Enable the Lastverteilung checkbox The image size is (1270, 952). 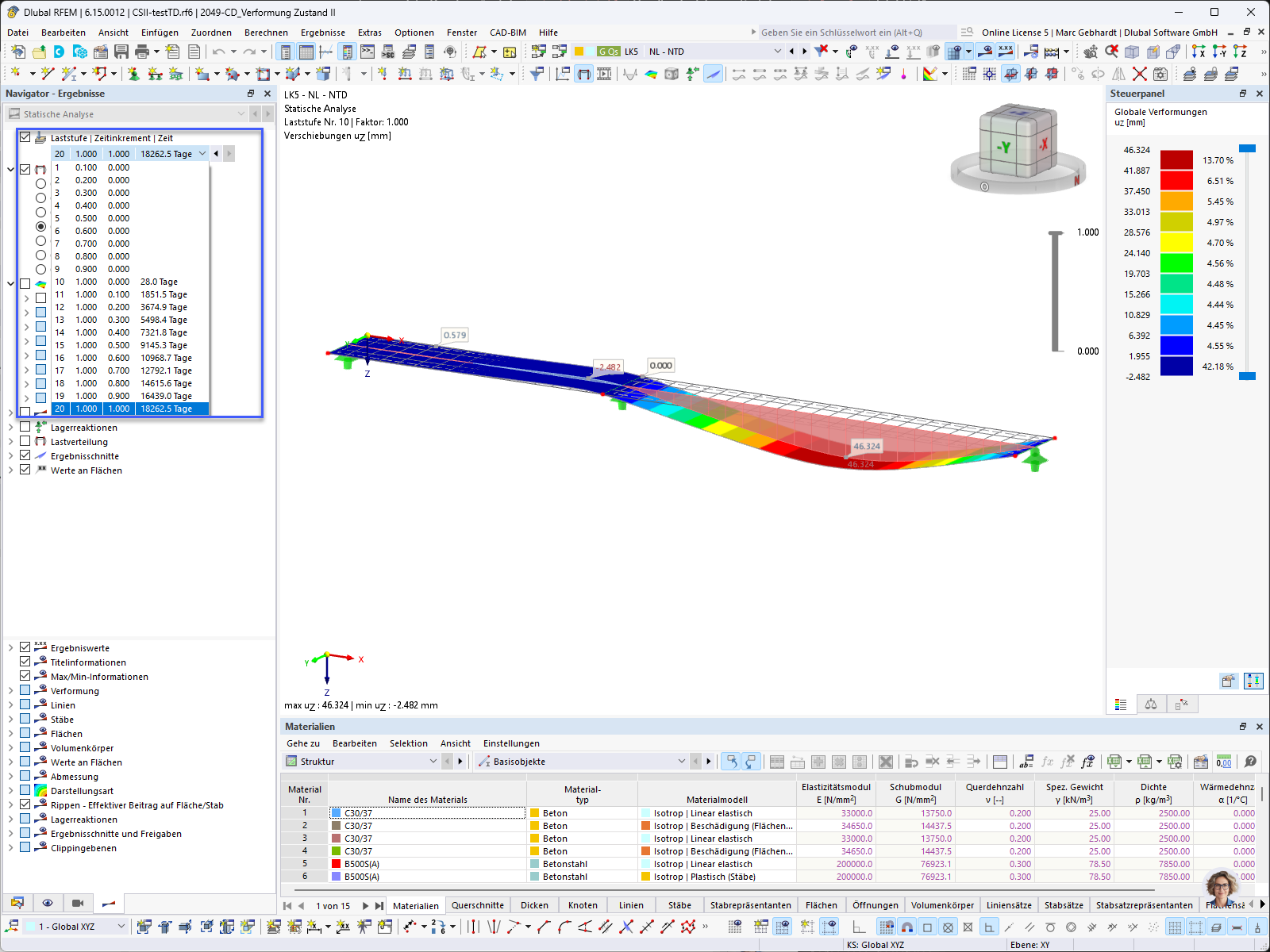point(25,442)
